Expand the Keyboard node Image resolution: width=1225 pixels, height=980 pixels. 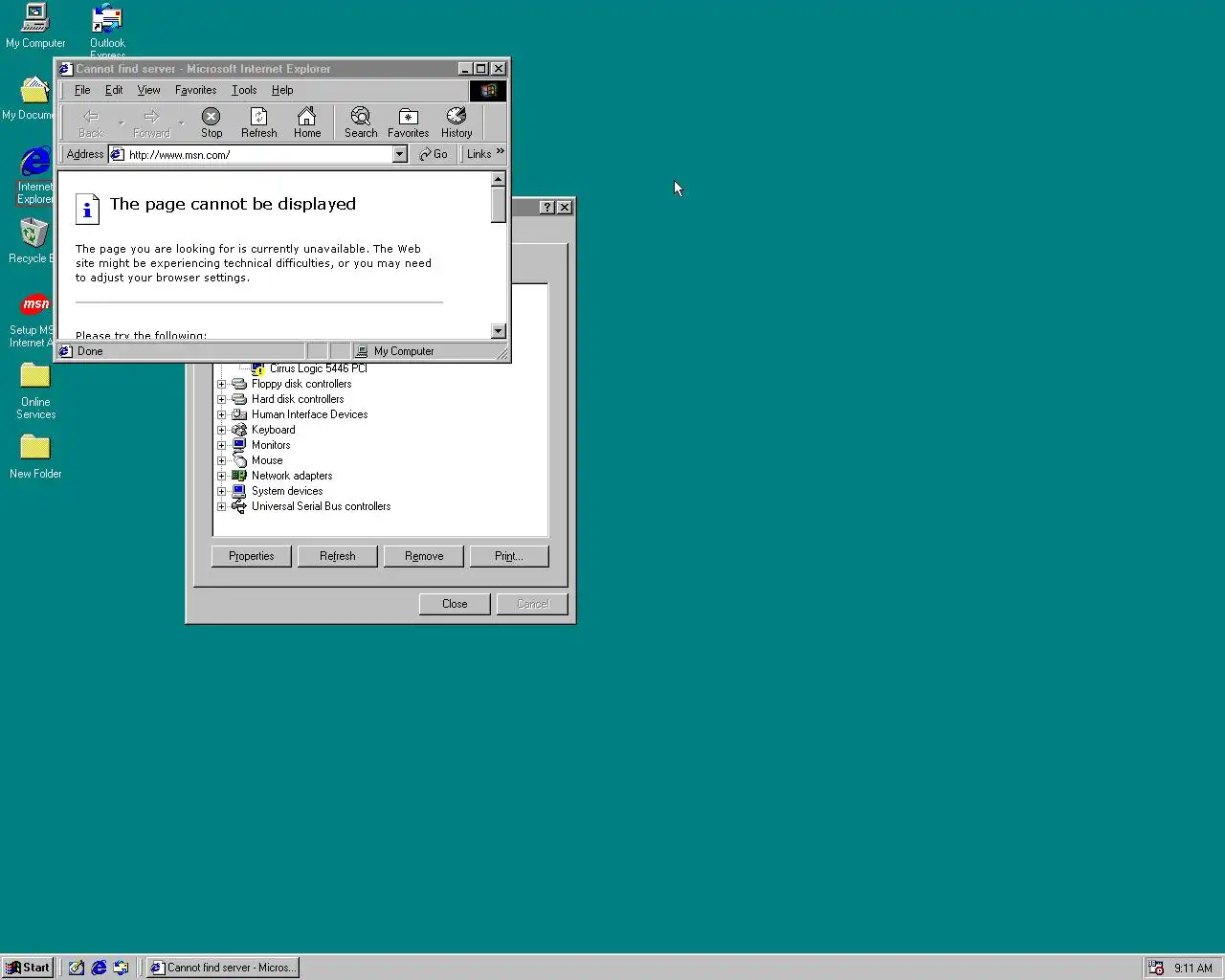coord(221,430)
